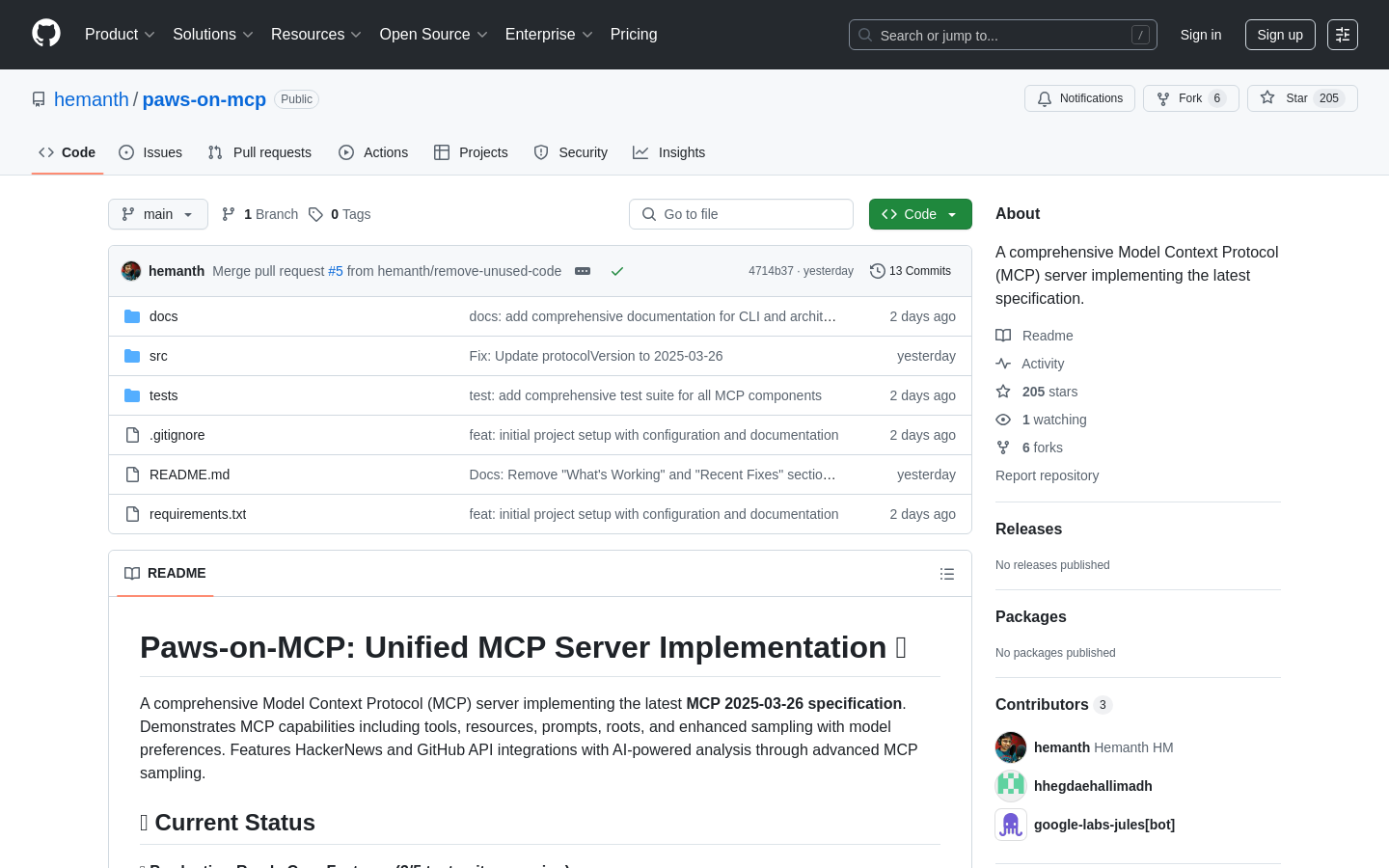View 6 forks link
This screenshot has width=1389, height=868.
coord(1029,448)
